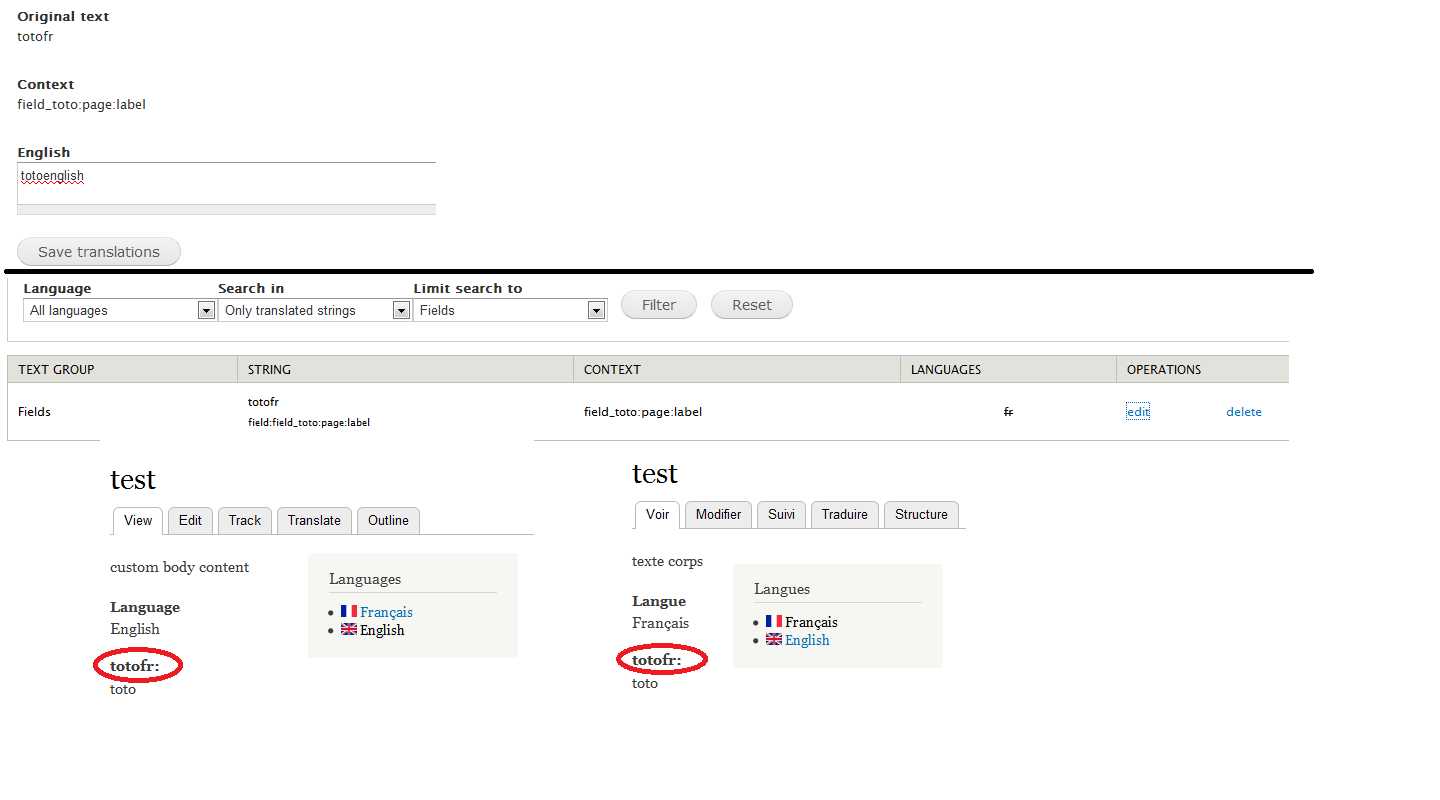Switch to the Translate tab
The height and width of the screenshot is (800, 1440).
[313, 520]
